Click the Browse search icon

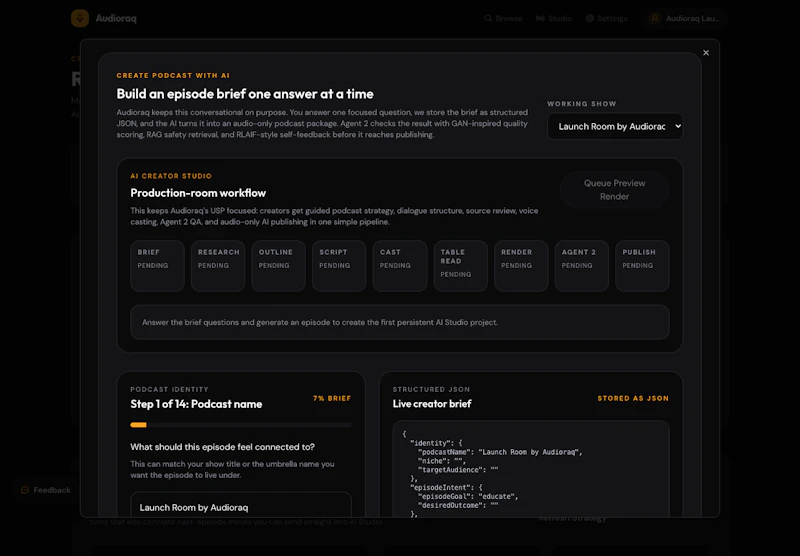pos(488,18)
